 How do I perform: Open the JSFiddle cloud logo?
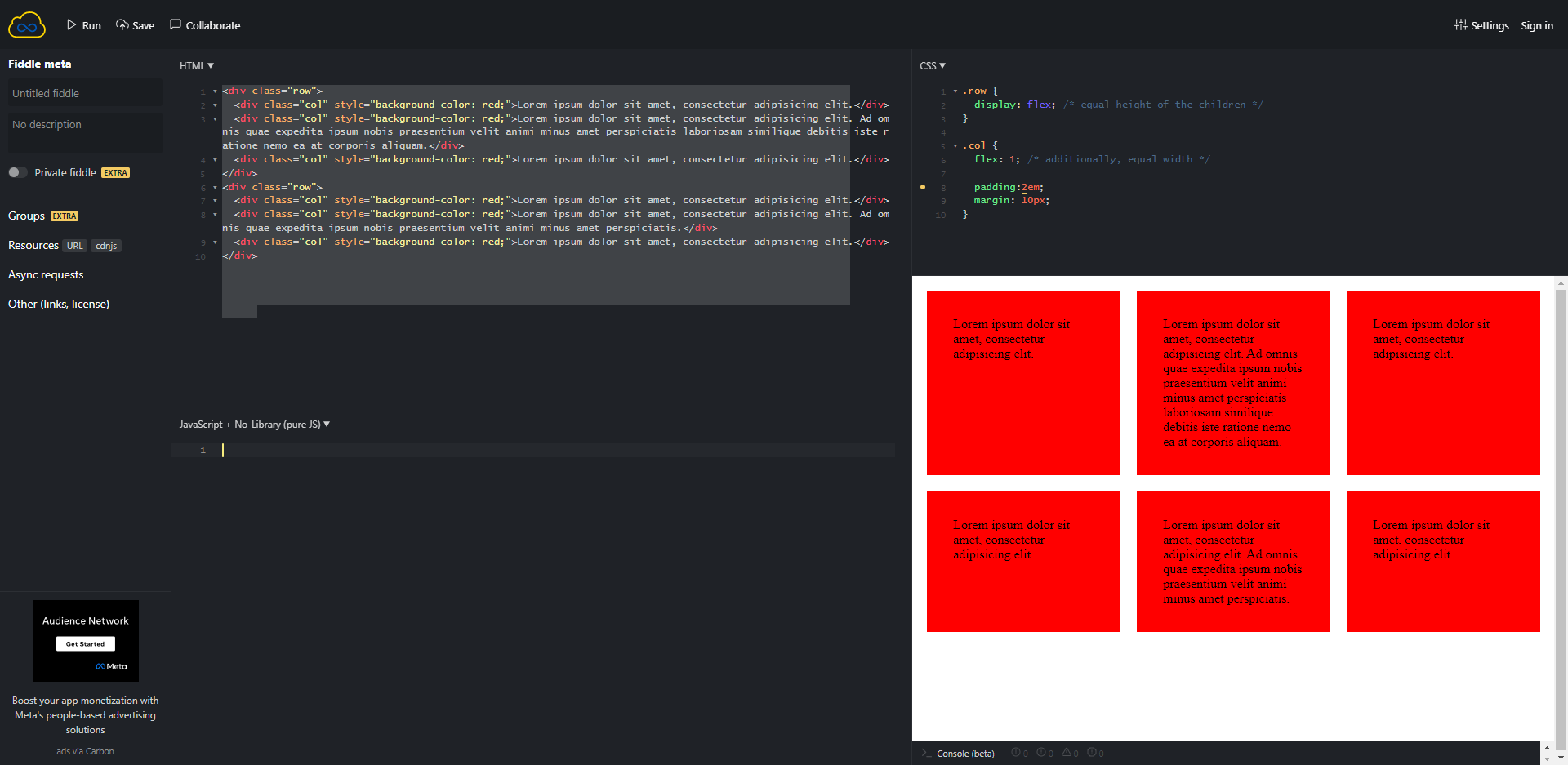tap(27, 25)
